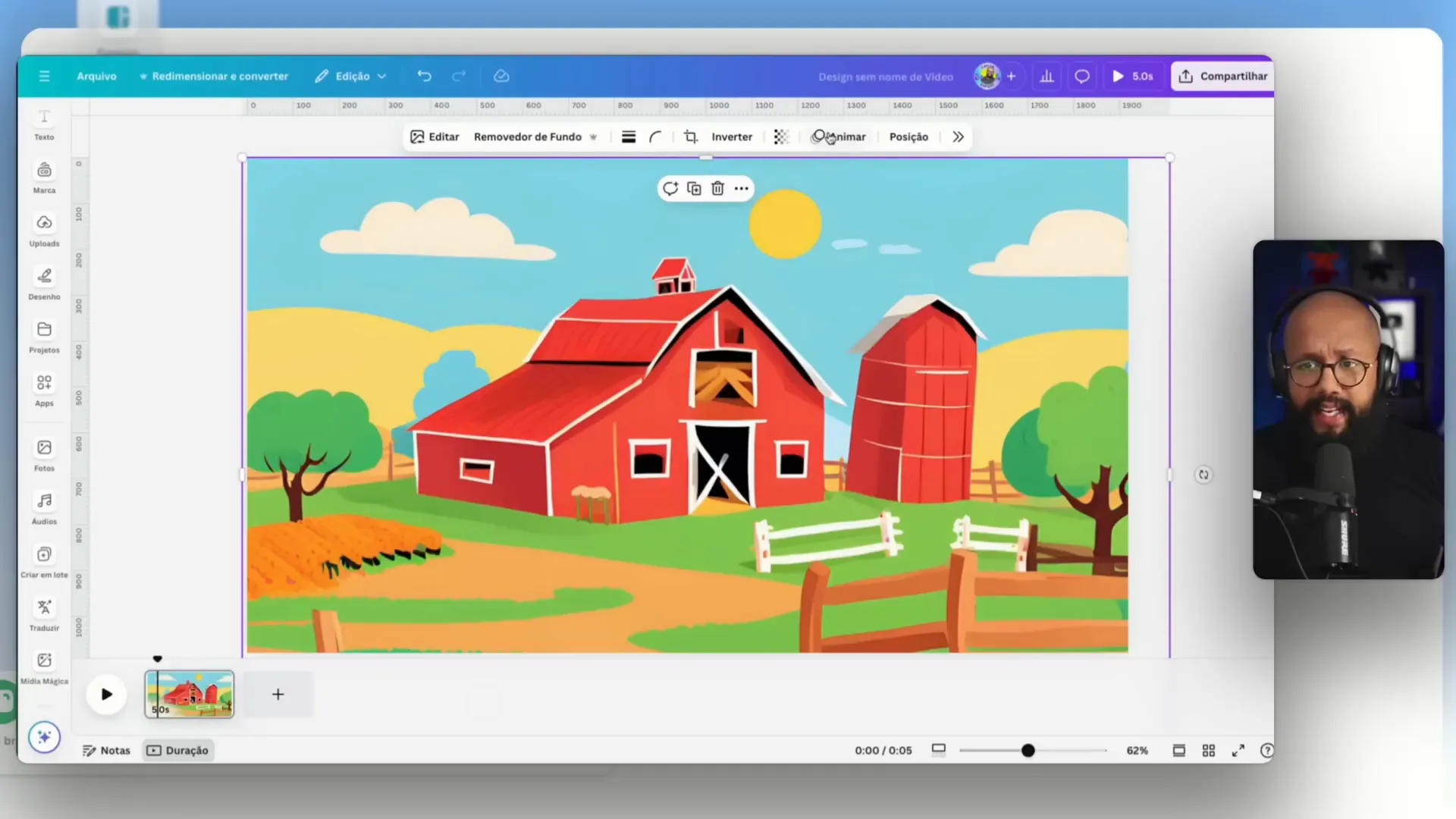This screenshot has height=819, width=1456.
Task: Click the Compartilhar button
Action: pos(1223,76)
